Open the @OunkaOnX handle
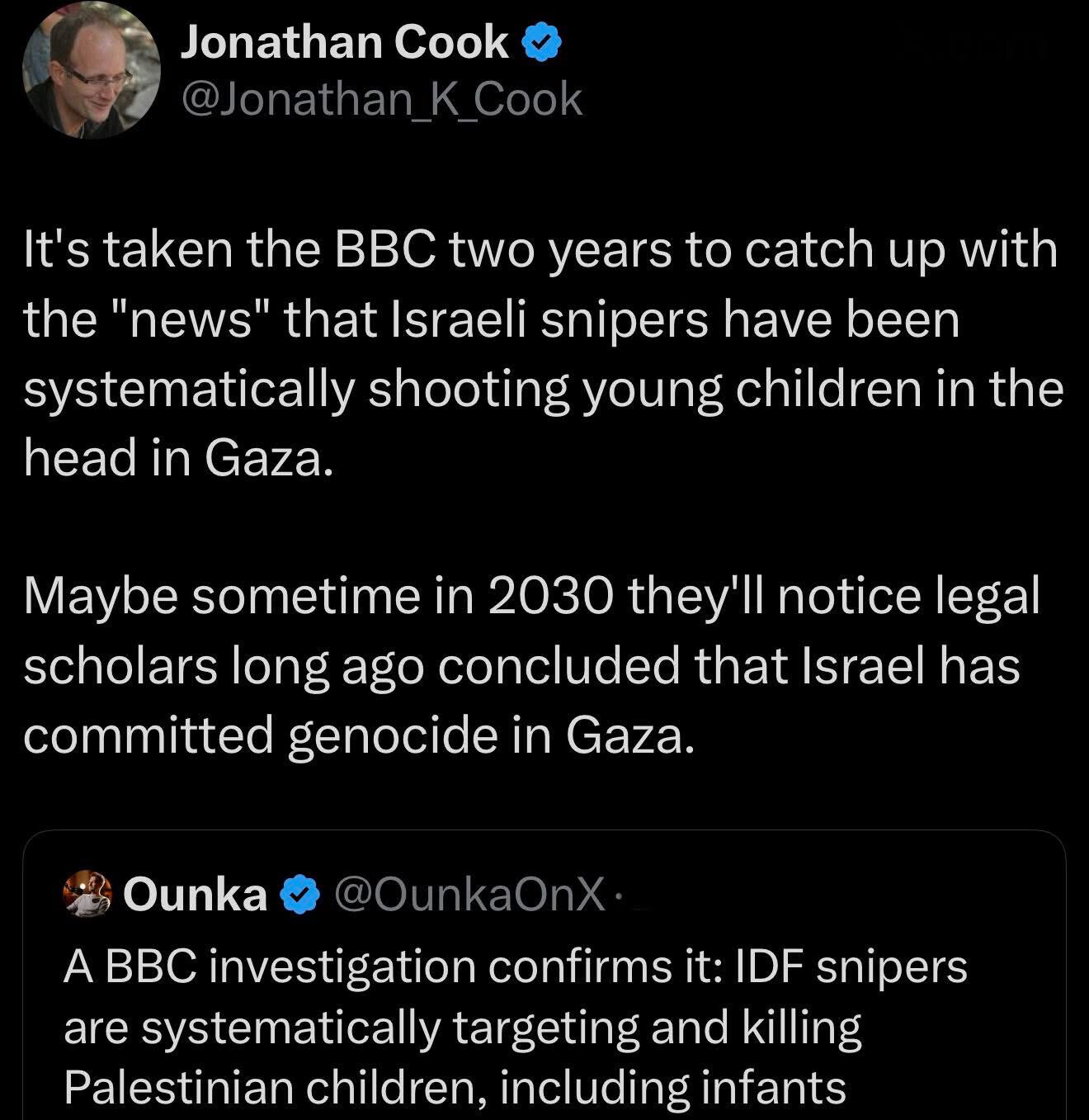1089x1120 pixels. (x=469, y=895)
